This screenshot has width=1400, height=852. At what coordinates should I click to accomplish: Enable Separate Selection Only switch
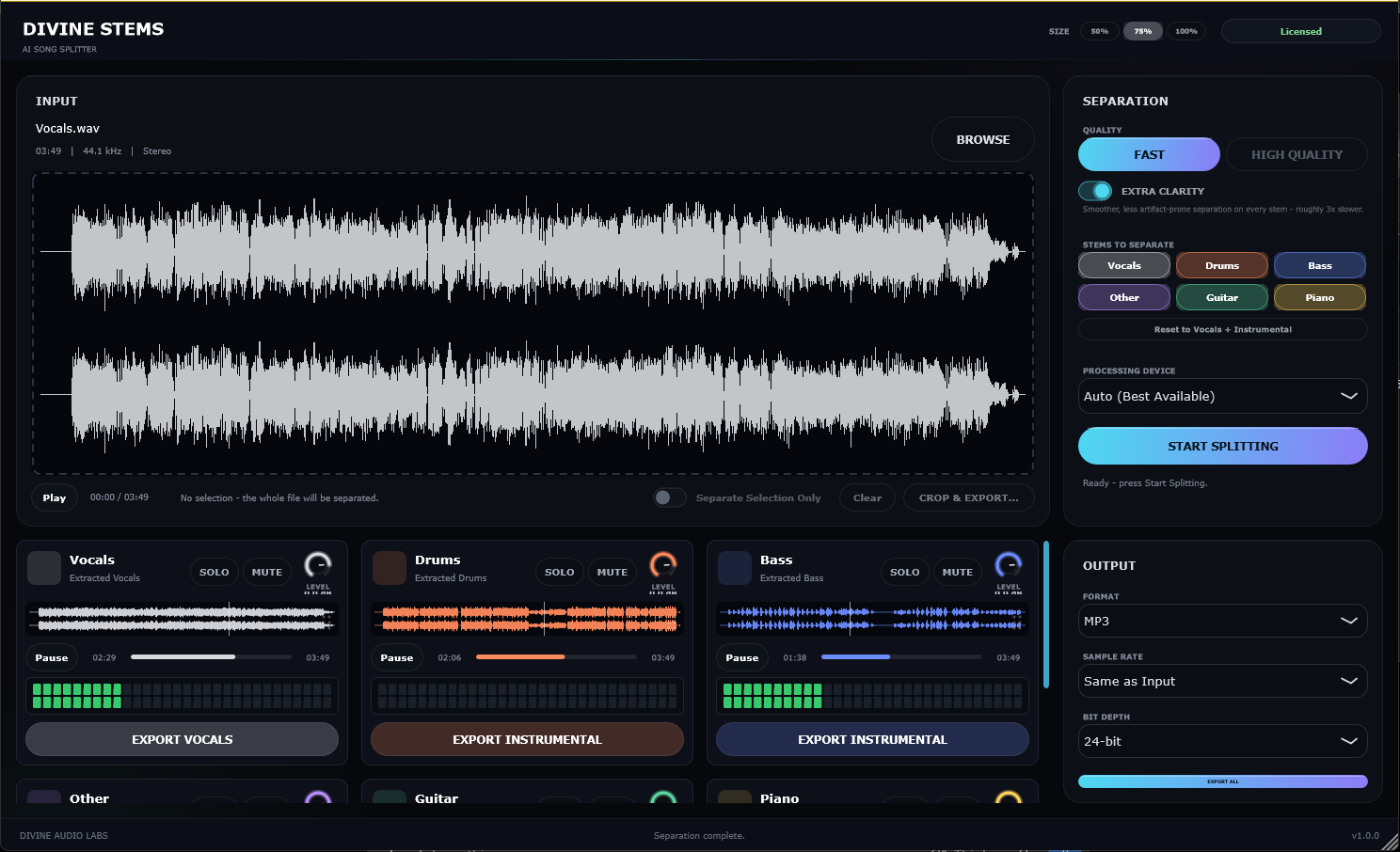[670, 497]
